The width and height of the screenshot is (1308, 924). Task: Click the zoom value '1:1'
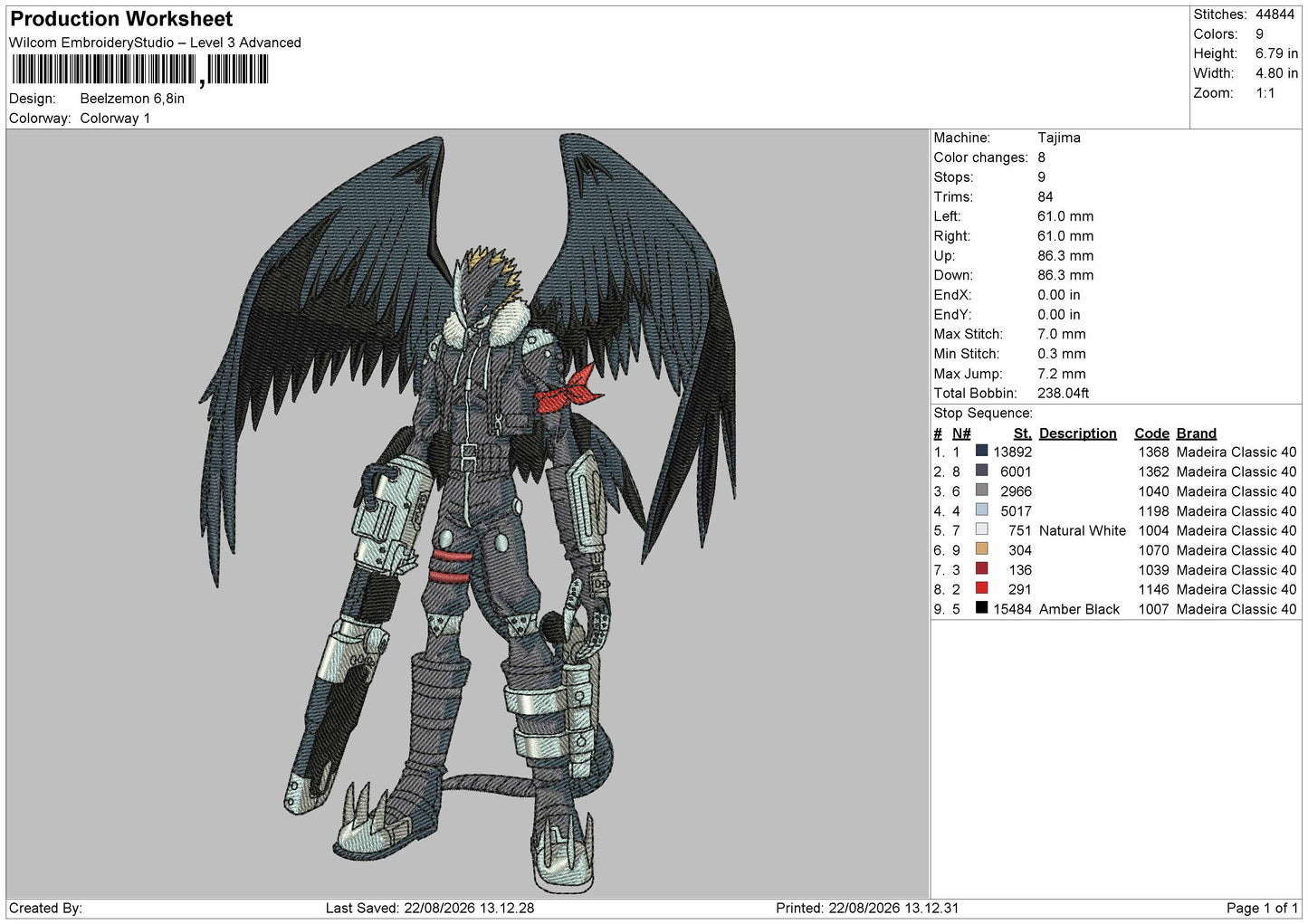click(x=1265, y=93)
